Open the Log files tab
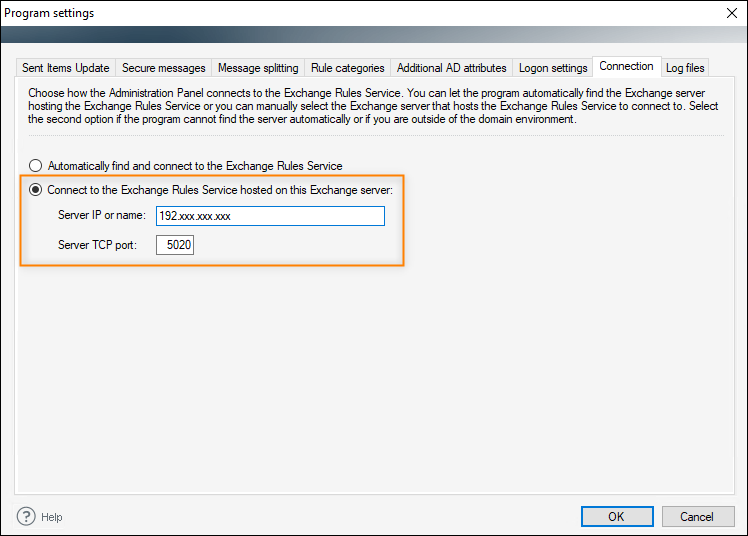This screenshot has width=748, height=536. [685, 68]
